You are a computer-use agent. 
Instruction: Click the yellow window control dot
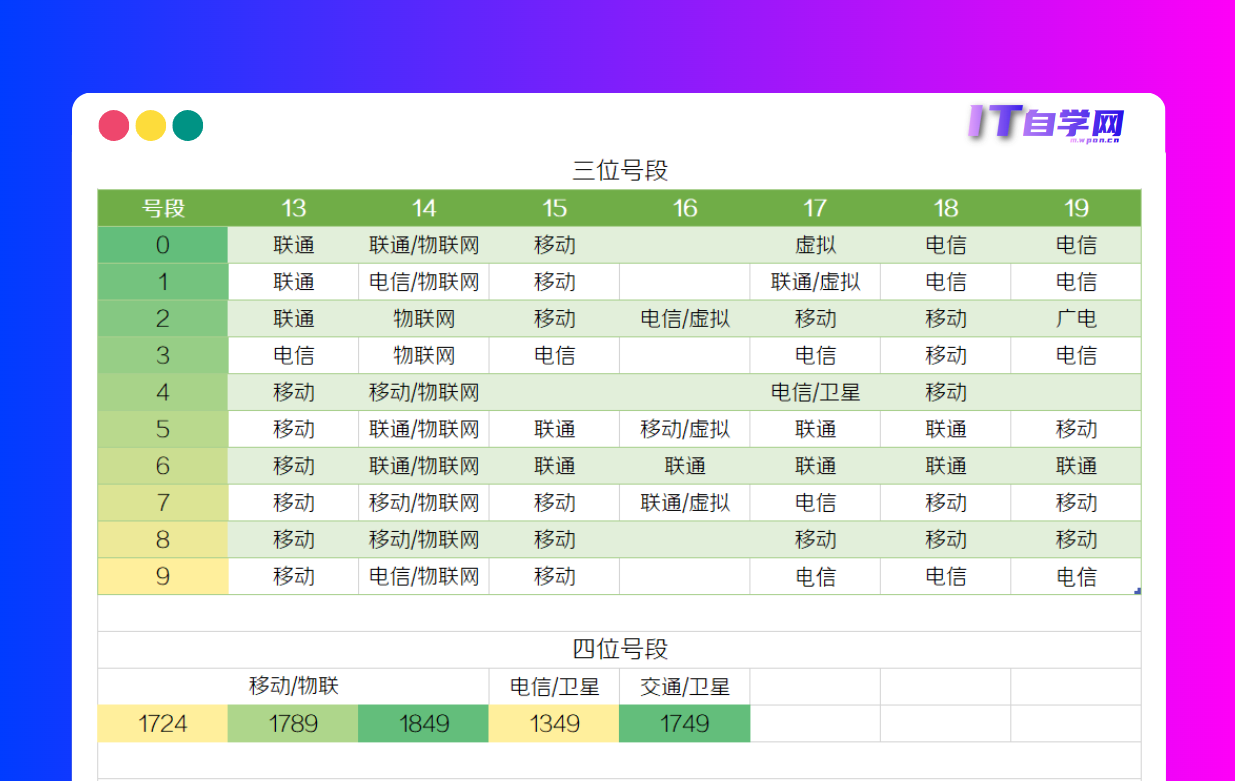(x=150, y=125)
